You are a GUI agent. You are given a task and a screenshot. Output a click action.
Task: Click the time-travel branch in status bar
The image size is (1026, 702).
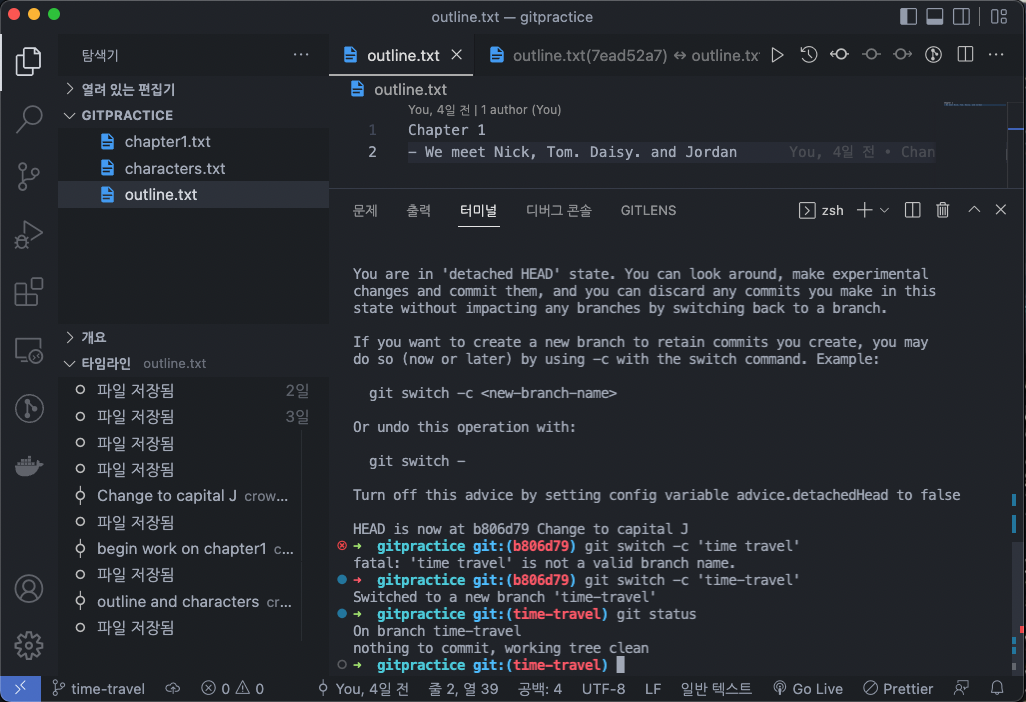tap(99, 688)
